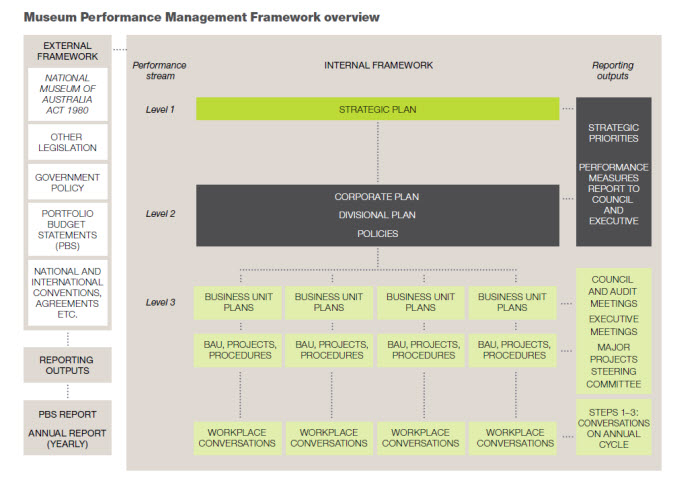Select the 'ANNUAL REPORT (YEARLY)' text
The width and height of the screenshot is (685, 484).
pos(67,439)
